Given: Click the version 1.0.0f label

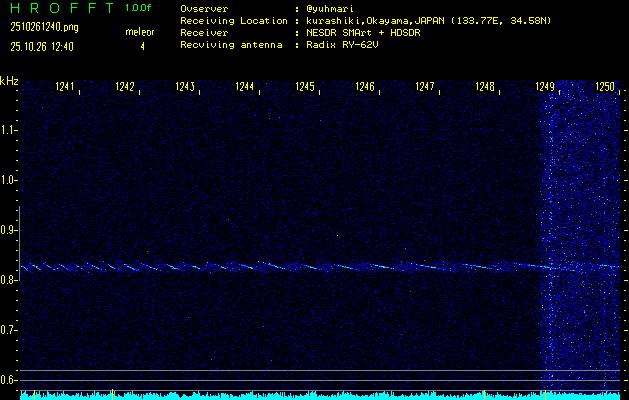Looking at the screenshot, I should (139, 8).
